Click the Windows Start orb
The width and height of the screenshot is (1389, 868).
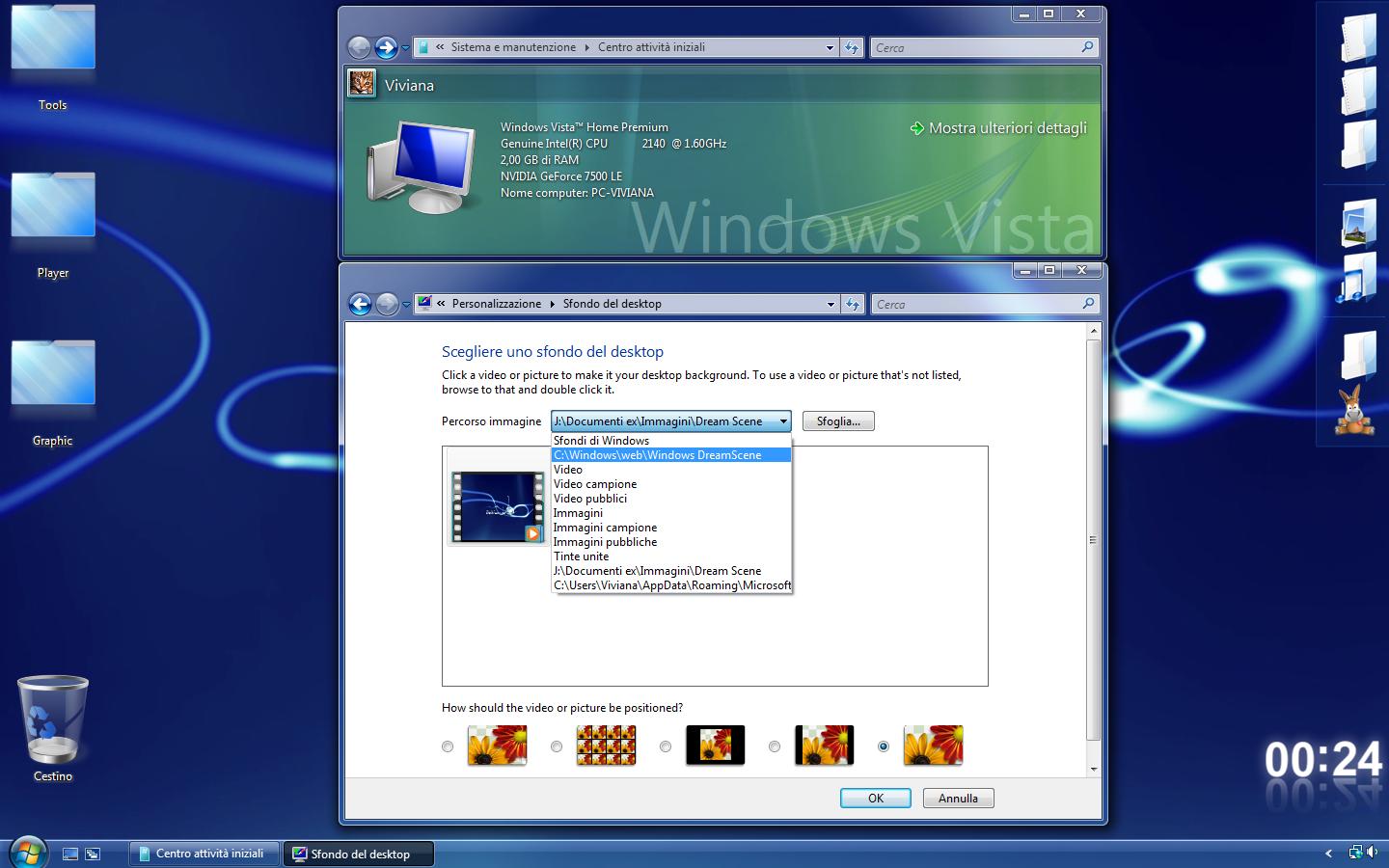pos(27,853)
